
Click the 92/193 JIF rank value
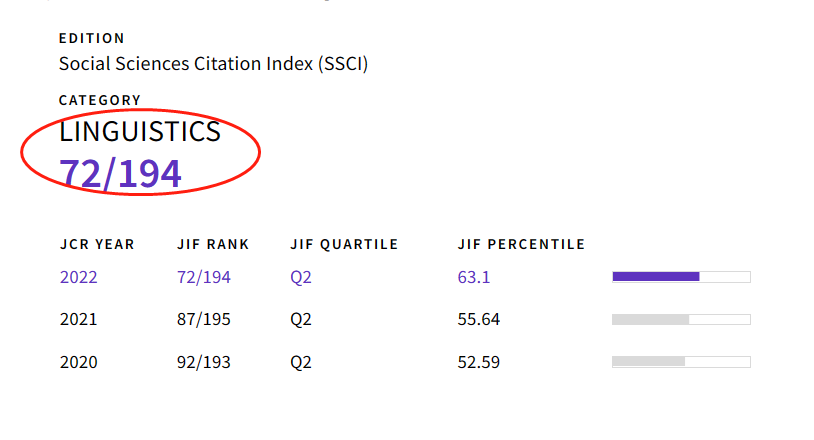204,362
